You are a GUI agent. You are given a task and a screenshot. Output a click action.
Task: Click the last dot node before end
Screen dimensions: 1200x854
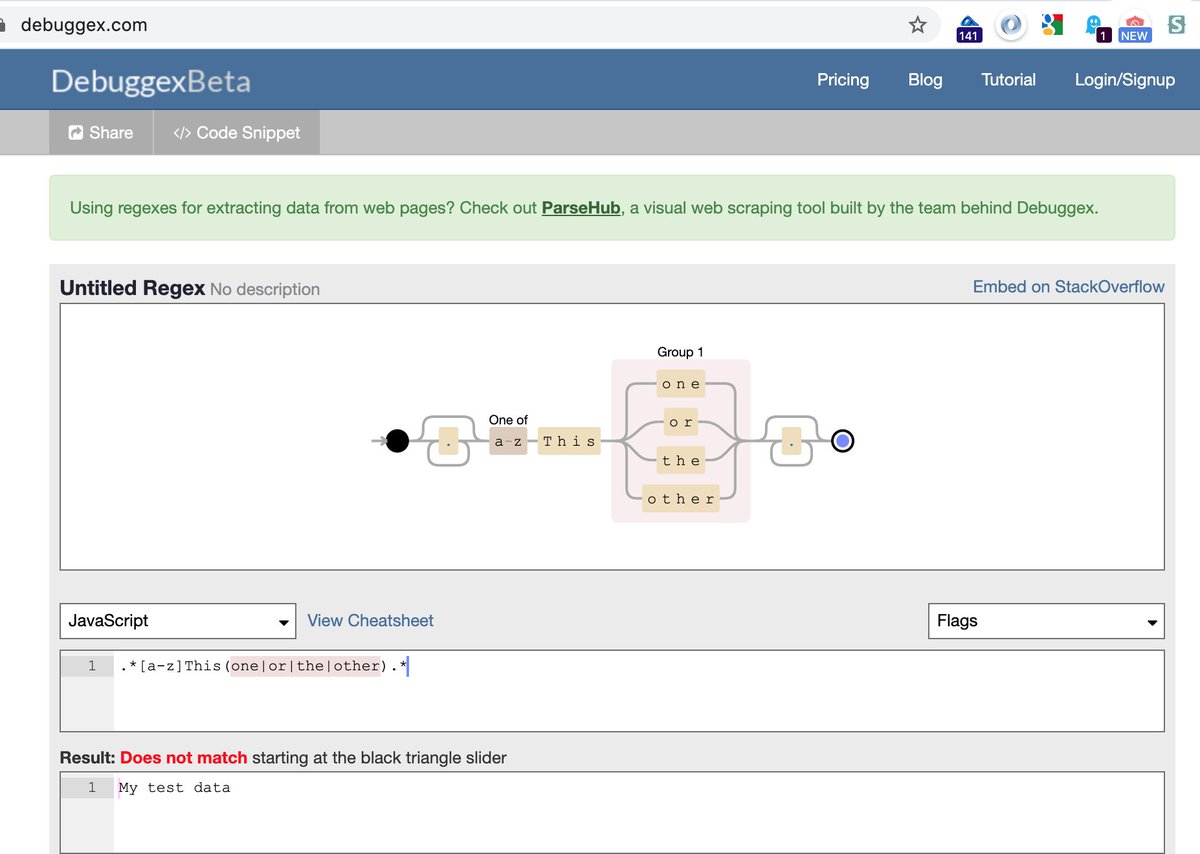(x=791, y=441)
